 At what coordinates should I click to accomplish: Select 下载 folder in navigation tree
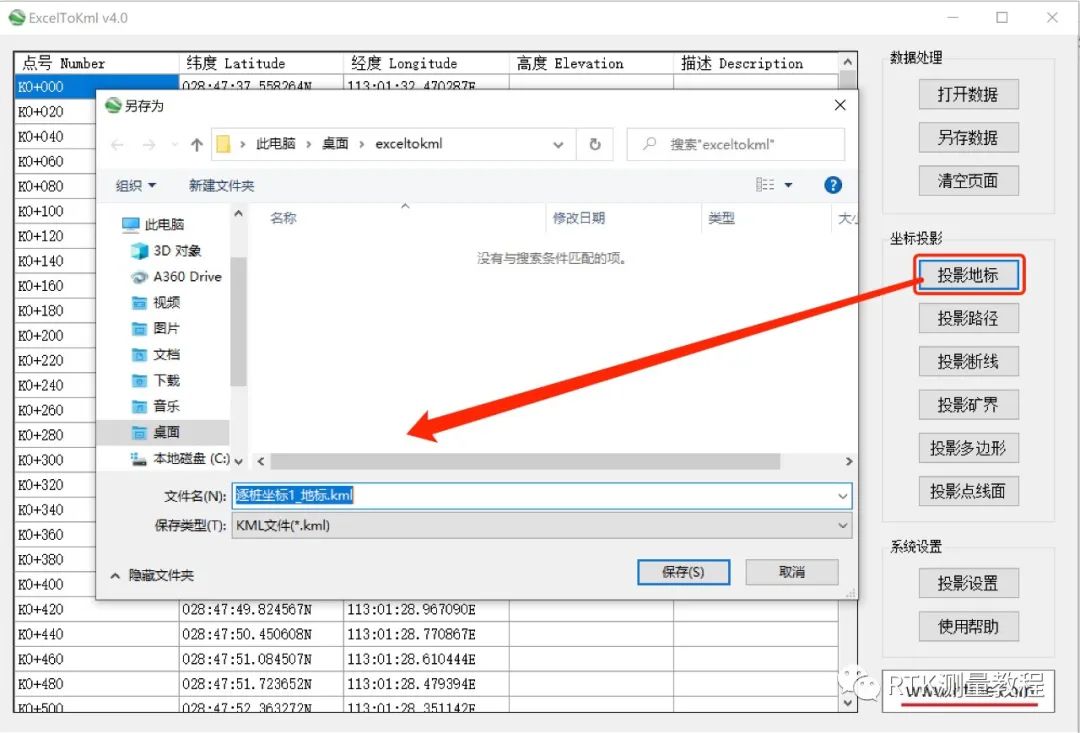[156, 380]
